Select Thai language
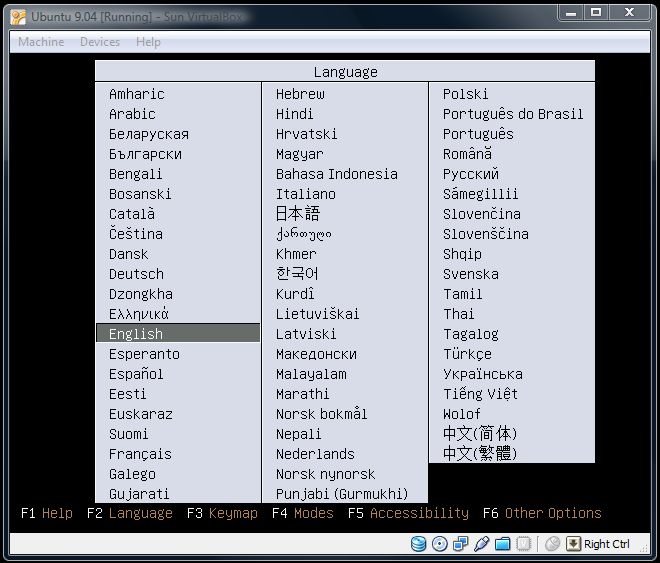 pos(458,314)
